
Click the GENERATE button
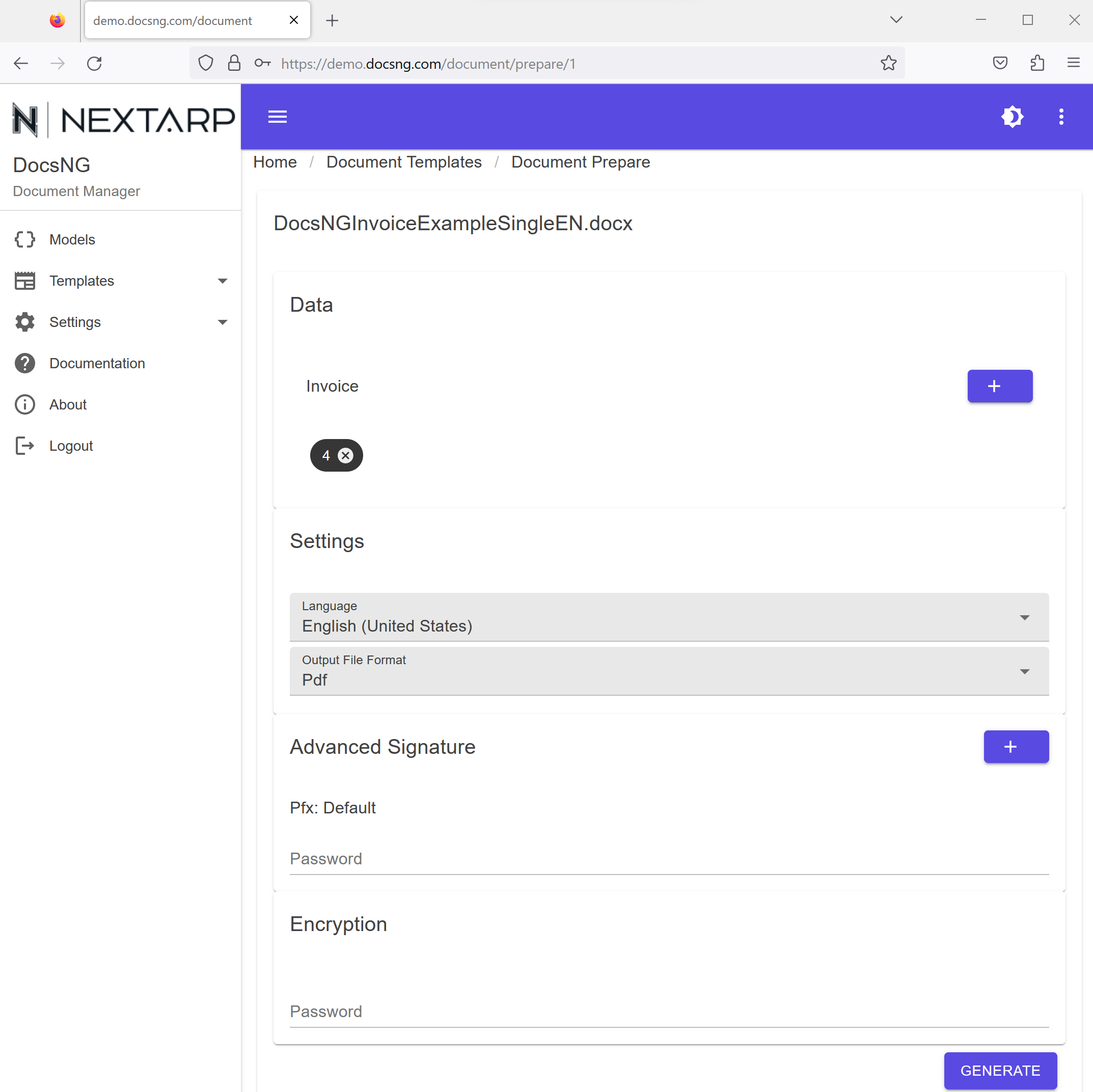point(1000,1071)
